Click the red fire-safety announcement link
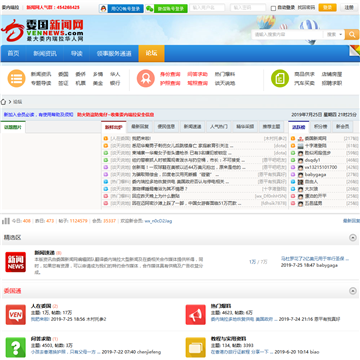360x360 pixels. [x=116, y=114]
